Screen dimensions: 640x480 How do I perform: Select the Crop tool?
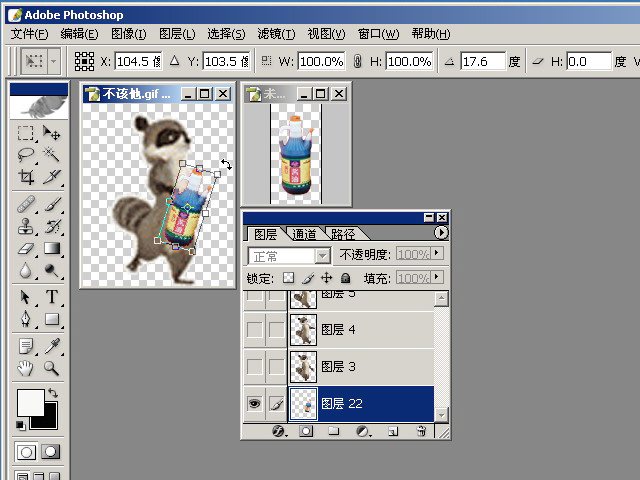click(x=25, y=177)
